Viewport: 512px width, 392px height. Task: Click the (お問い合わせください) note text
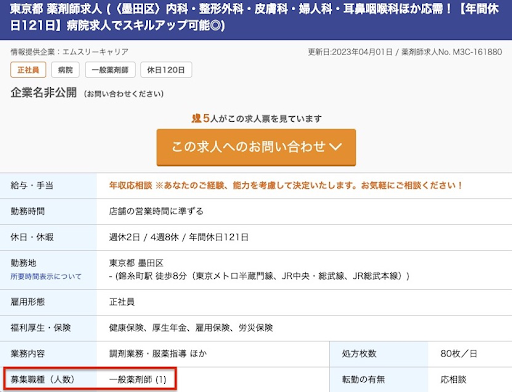[x=124, y=94]
